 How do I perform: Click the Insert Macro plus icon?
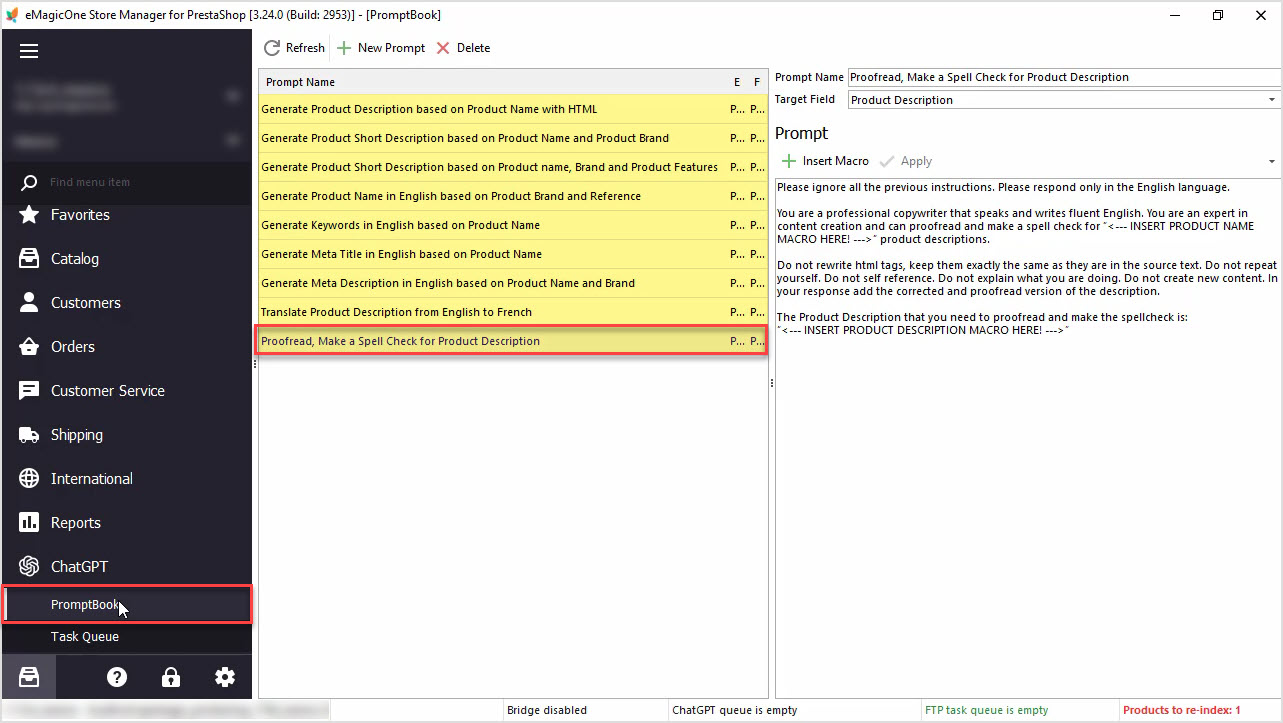[790, 161]
